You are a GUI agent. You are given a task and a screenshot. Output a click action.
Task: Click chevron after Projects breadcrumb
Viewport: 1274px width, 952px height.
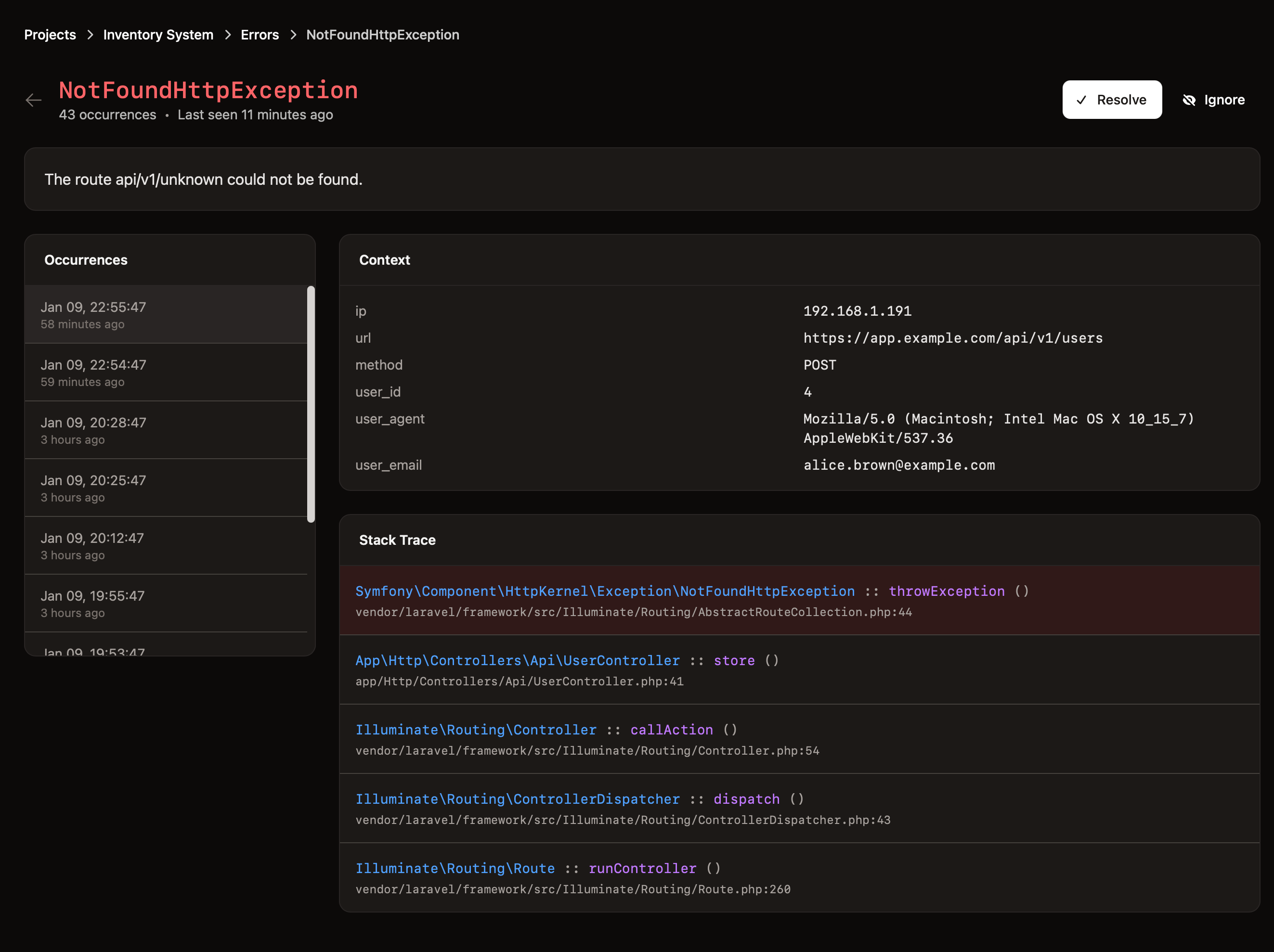(x=90, y=35)
